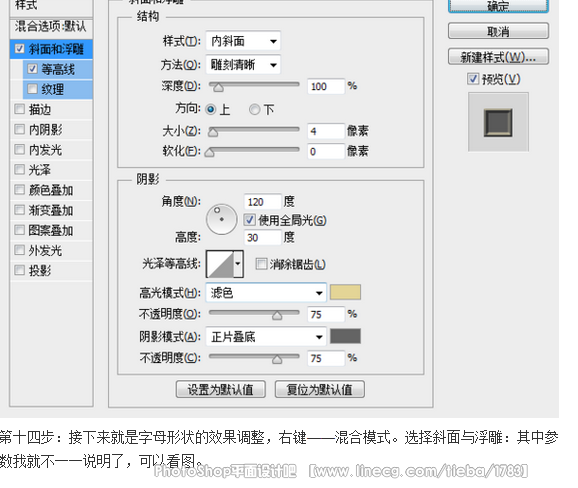Open 高光模式 dropdown showing 滤色

click(x=266, y=293)
